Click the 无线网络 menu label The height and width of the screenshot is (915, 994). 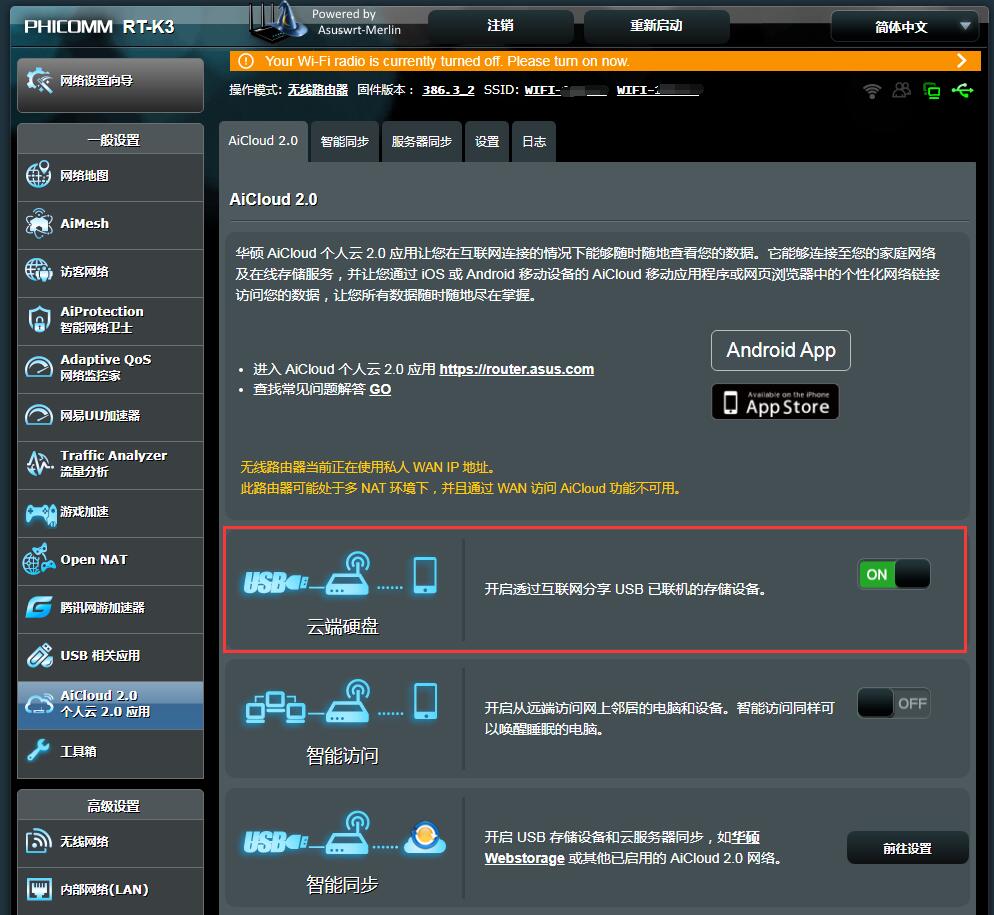click(84, 841)
